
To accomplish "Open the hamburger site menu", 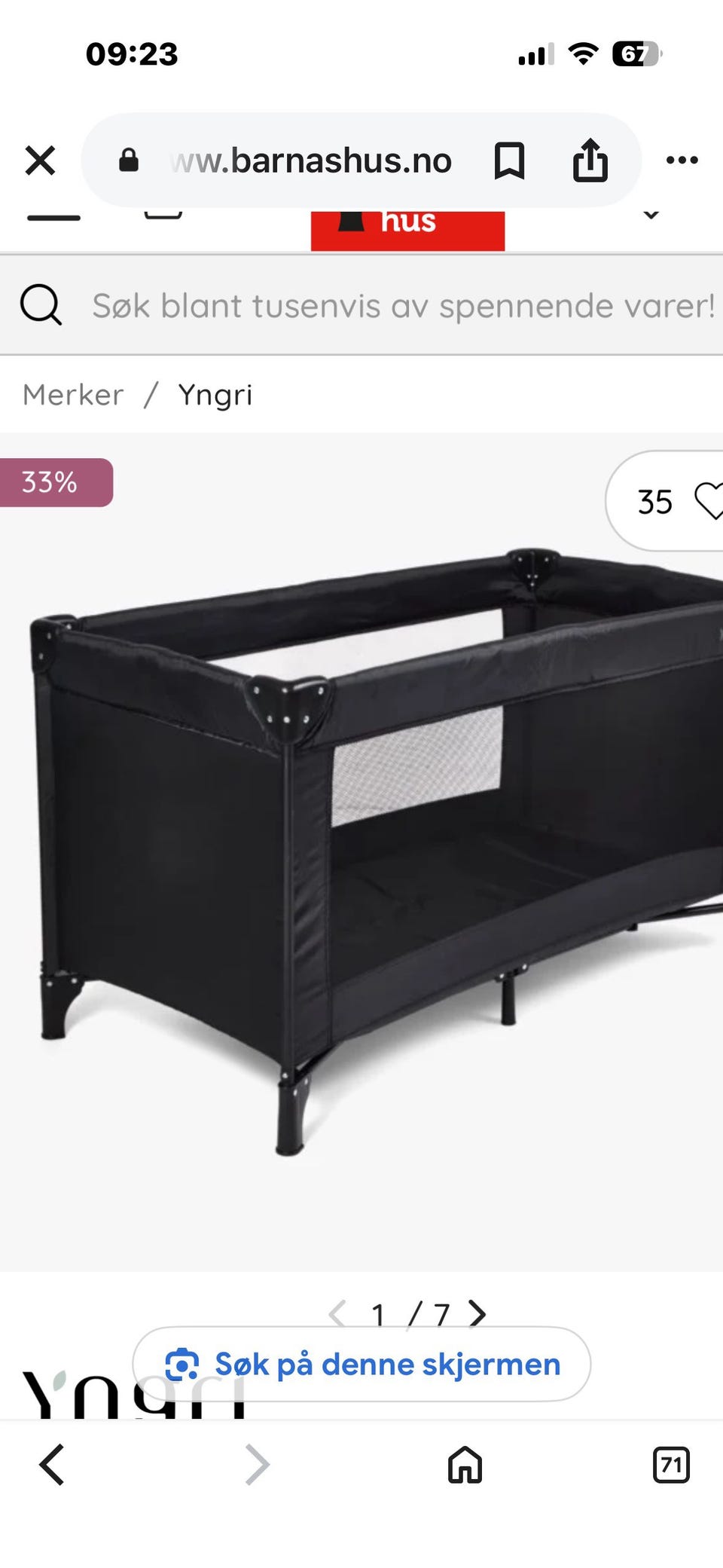I will click(53, 217).
